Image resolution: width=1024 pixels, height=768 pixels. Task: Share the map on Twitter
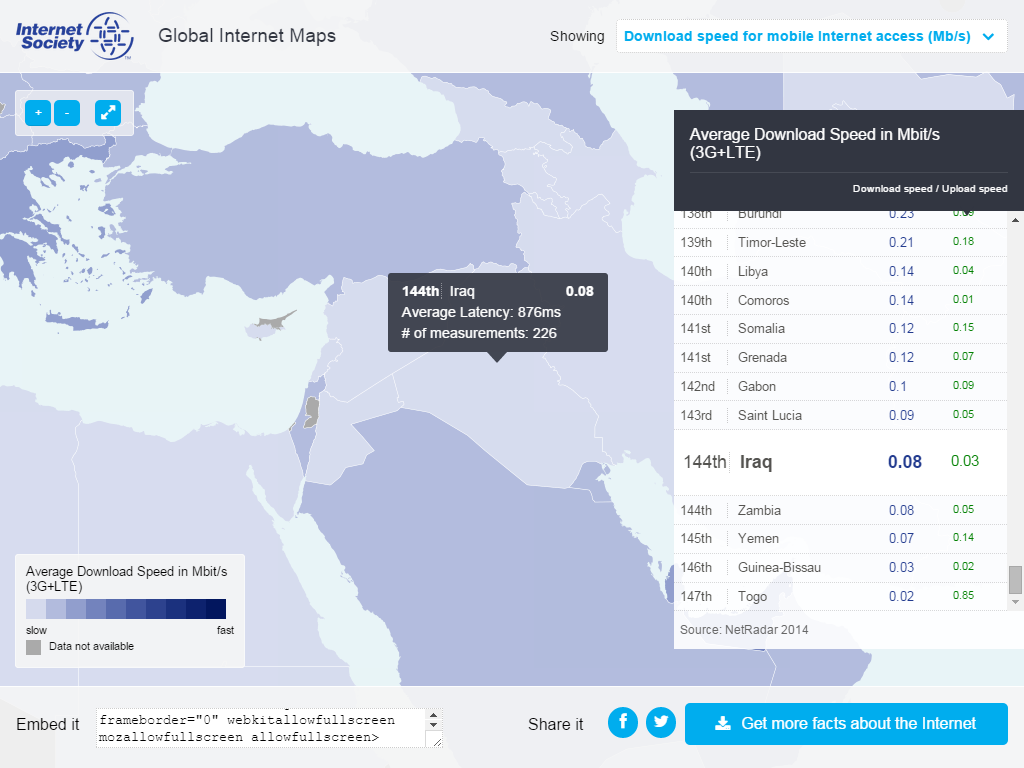pyautogui.click(x=660, y=722)
